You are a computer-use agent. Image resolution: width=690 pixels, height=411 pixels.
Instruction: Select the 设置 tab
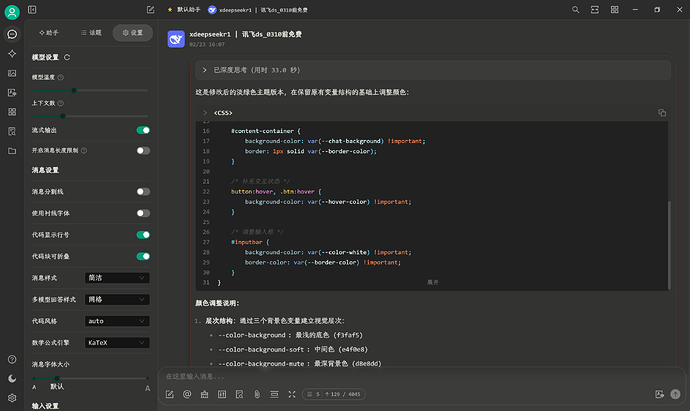(x=133, y=33)
